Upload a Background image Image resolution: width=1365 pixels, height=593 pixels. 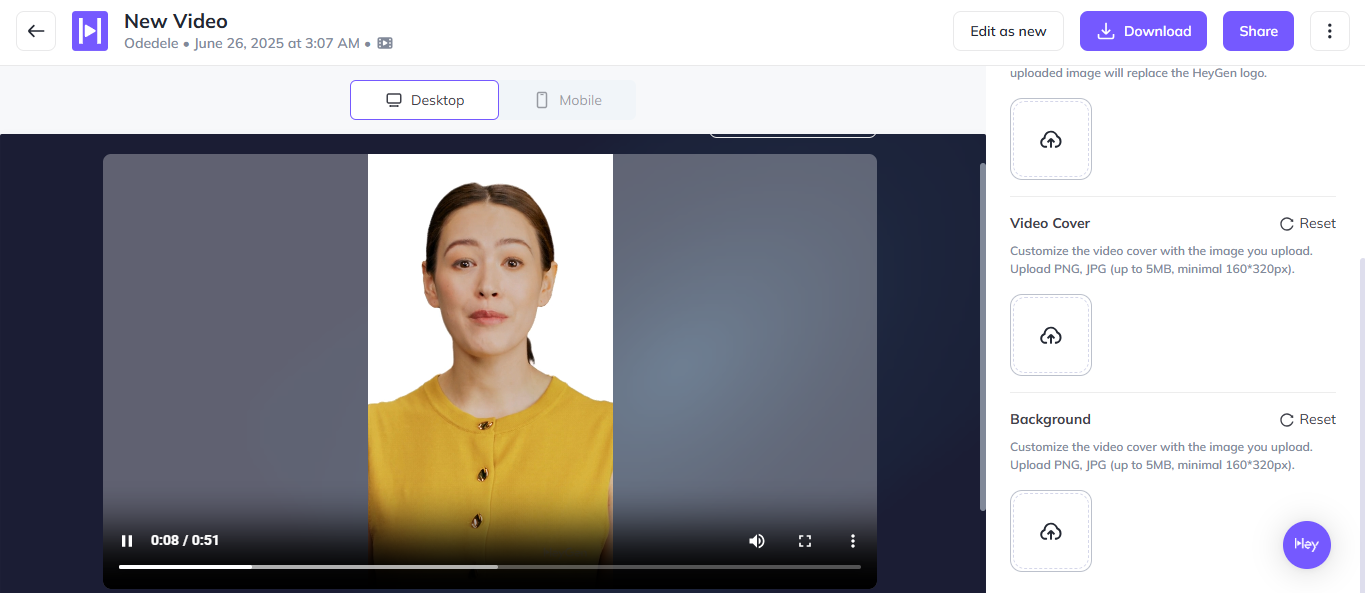[x=1051, y=531]
